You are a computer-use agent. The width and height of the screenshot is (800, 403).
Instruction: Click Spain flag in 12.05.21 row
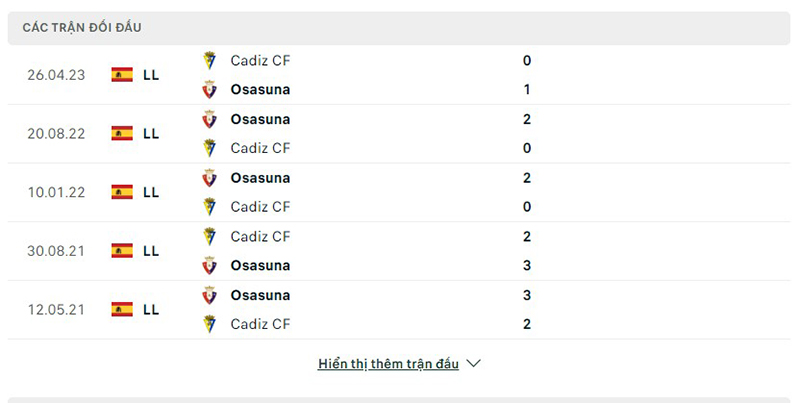pyautogui.click(x=122, y=309)
